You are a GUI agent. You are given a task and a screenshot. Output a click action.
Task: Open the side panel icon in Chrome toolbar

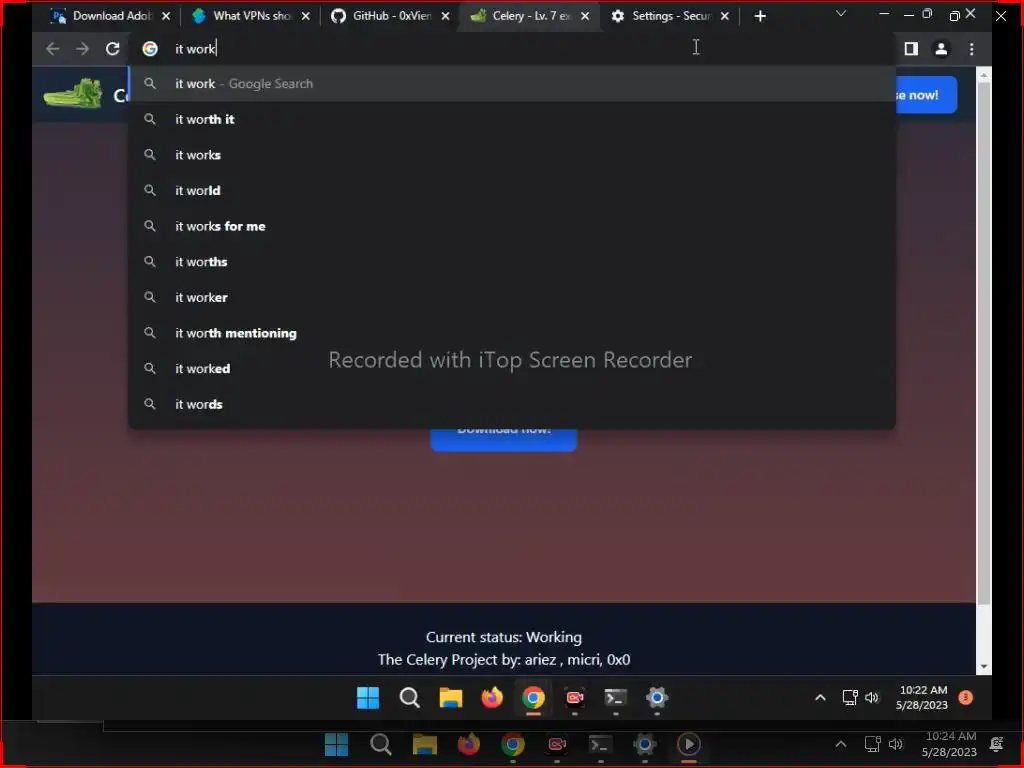tap(911, 49)
